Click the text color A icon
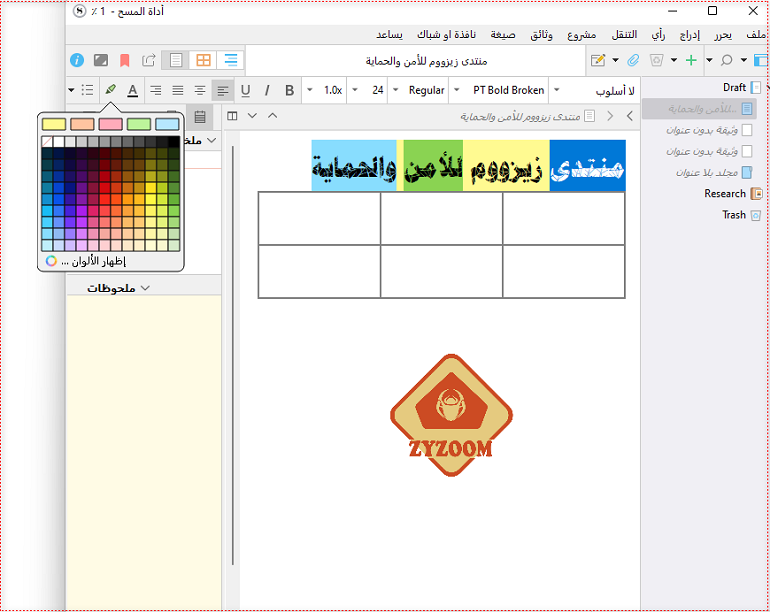The height and width of the screenshot is (612, 770). (132, 90)
